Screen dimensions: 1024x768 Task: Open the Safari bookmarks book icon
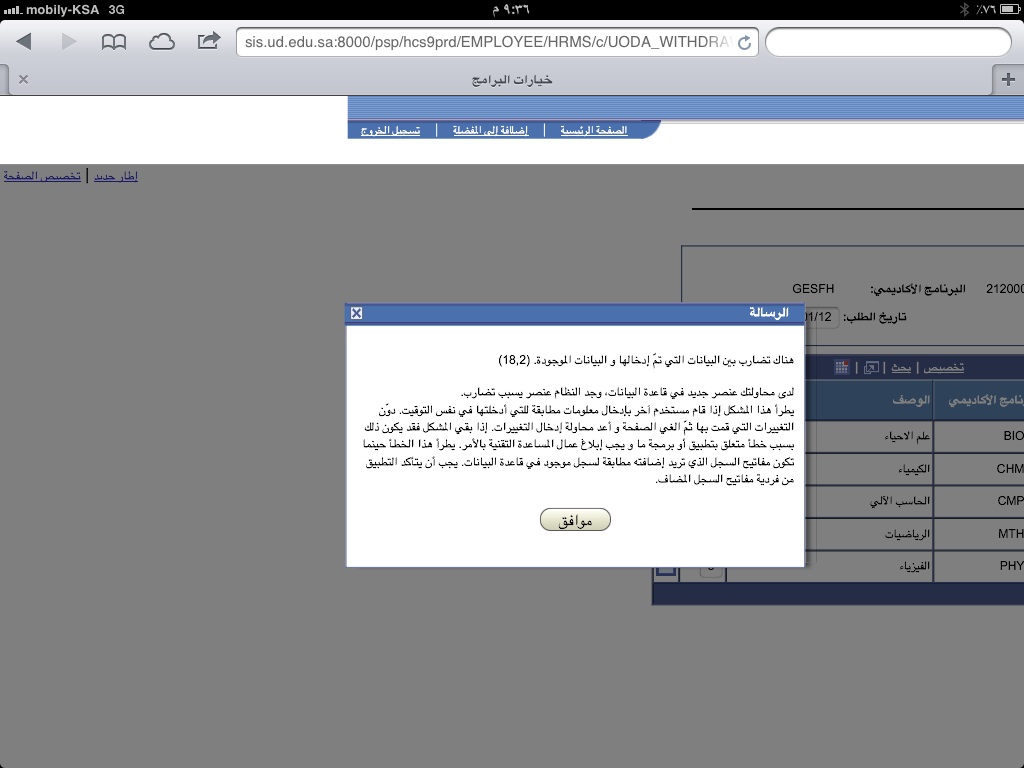point(114,42)
